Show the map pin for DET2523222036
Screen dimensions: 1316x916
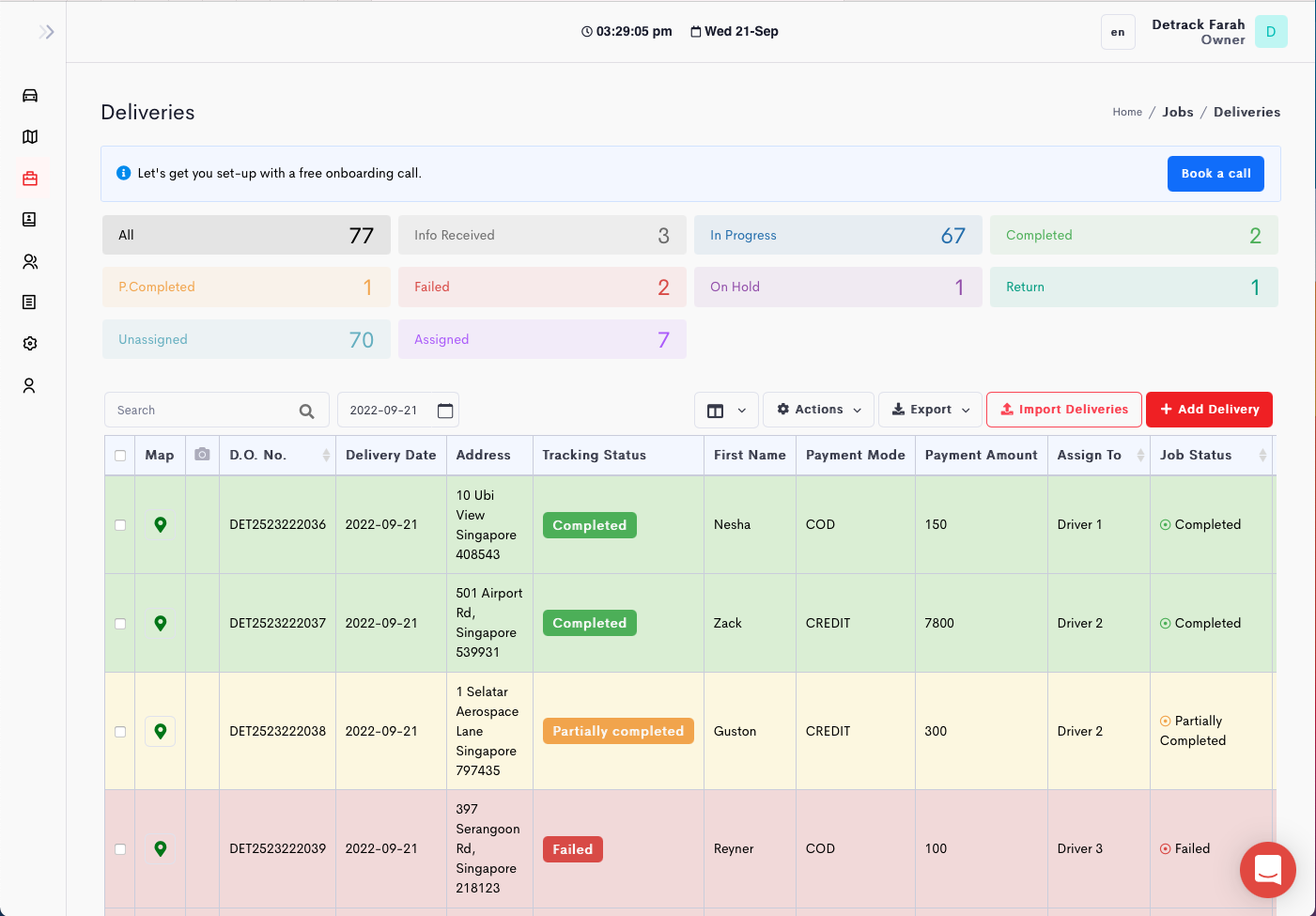(160, 524)
